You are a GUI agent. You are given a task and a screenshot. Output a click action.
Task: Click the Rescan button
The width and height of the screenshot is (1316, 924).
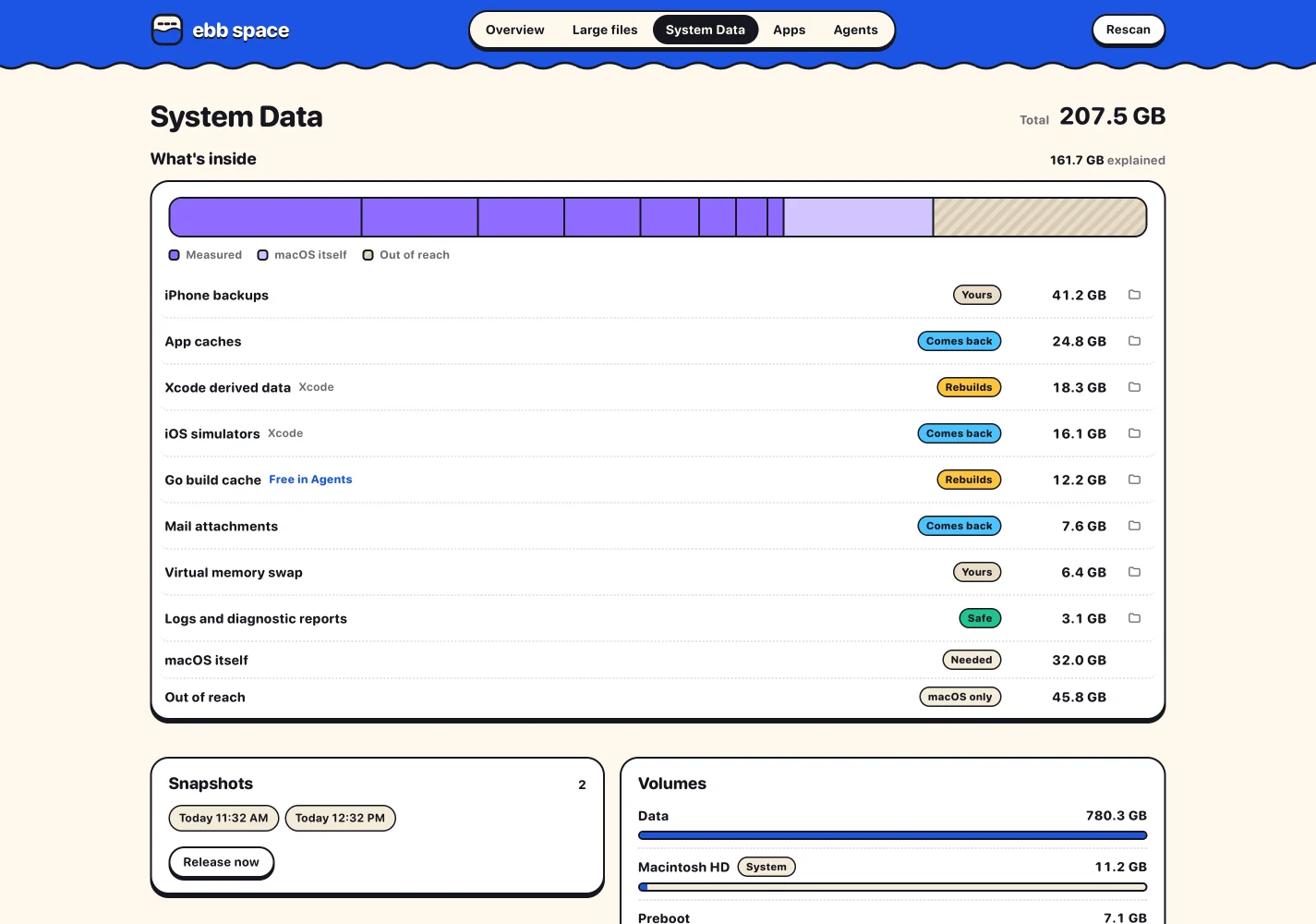[1129, 30]
